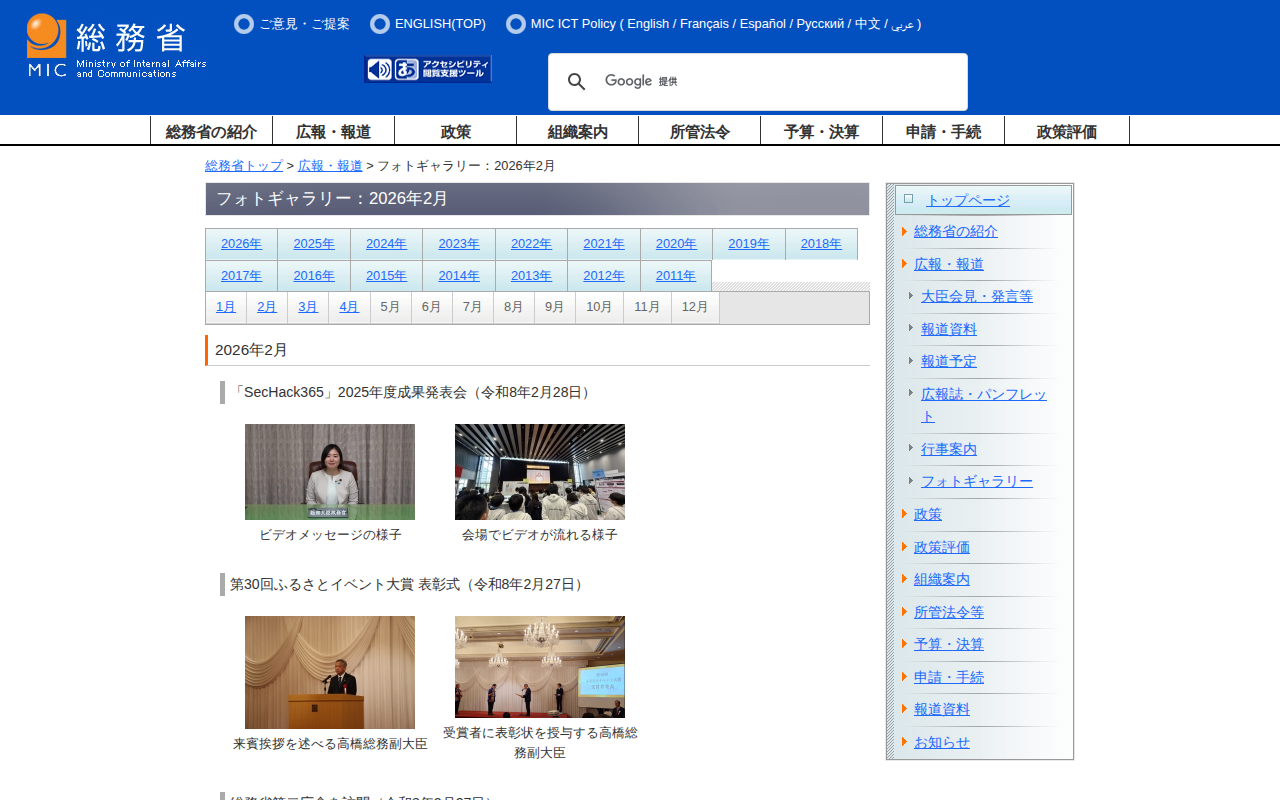Open sidebar 政策評価 link
Viewport: 1280px width, 800px height.
[x=942, y=548]
